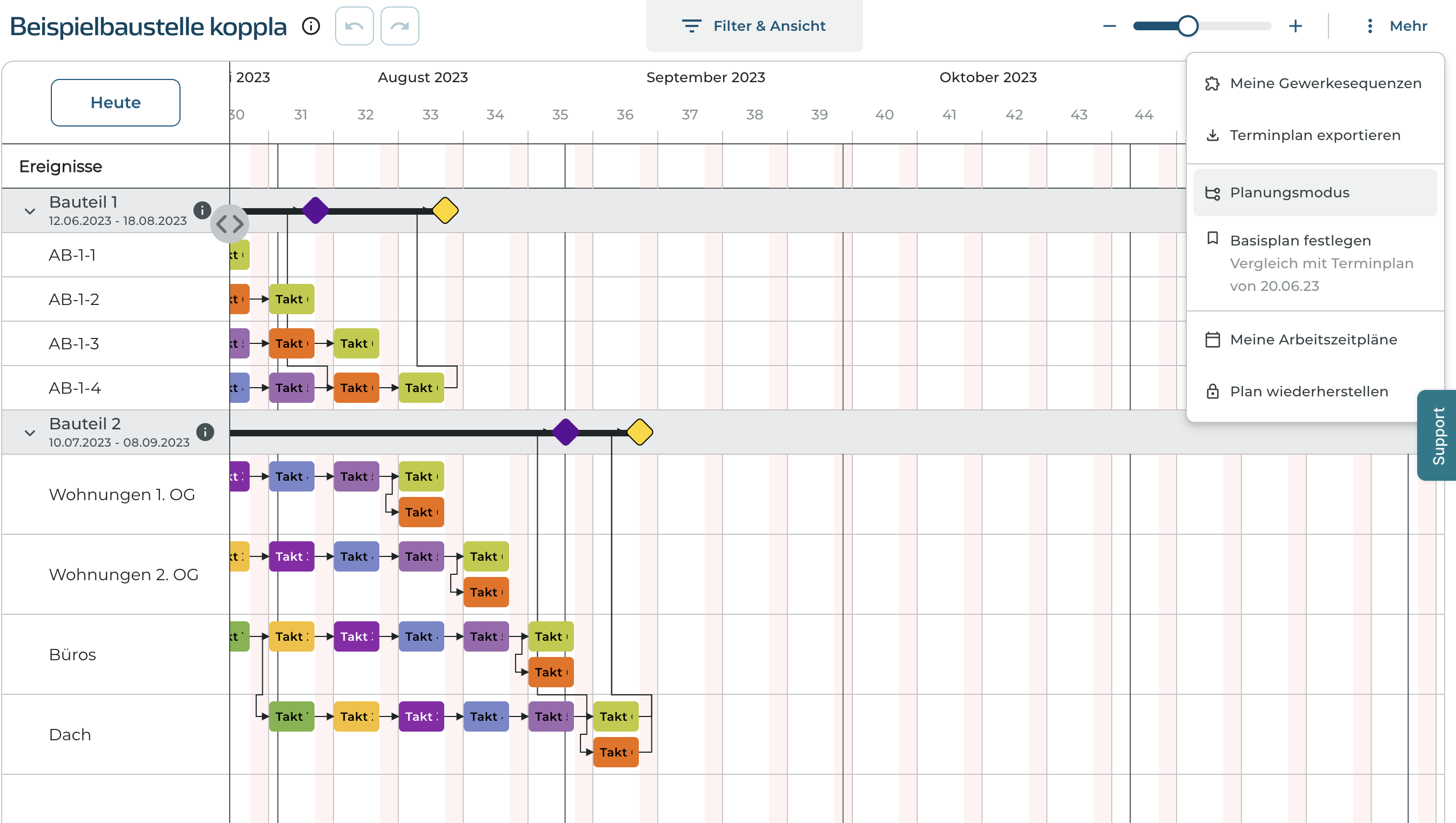The width and height of the screenshot is (1456, 823).
Task: Click the download icon beside Terminplan exportieren
Action: [x=1212, y=136]
